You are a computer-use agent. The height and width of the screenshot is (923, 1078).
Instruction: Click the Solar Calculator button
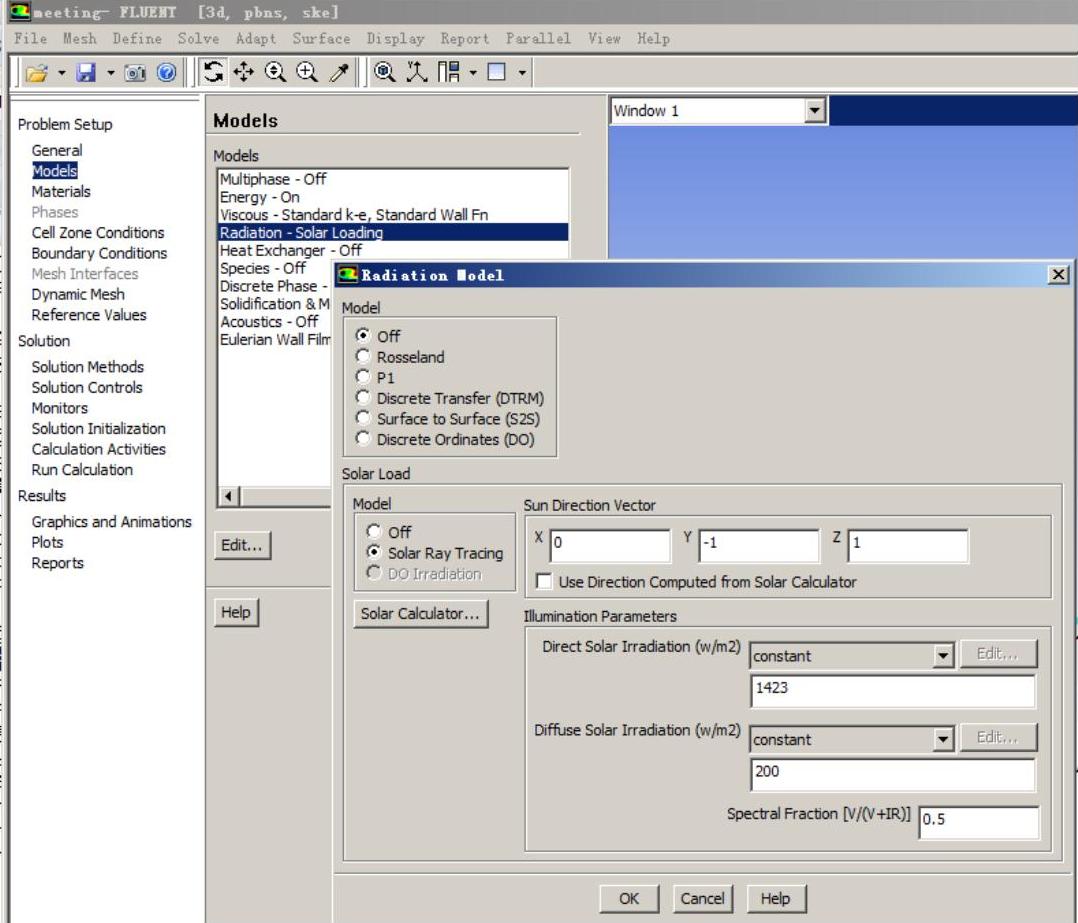420,614
